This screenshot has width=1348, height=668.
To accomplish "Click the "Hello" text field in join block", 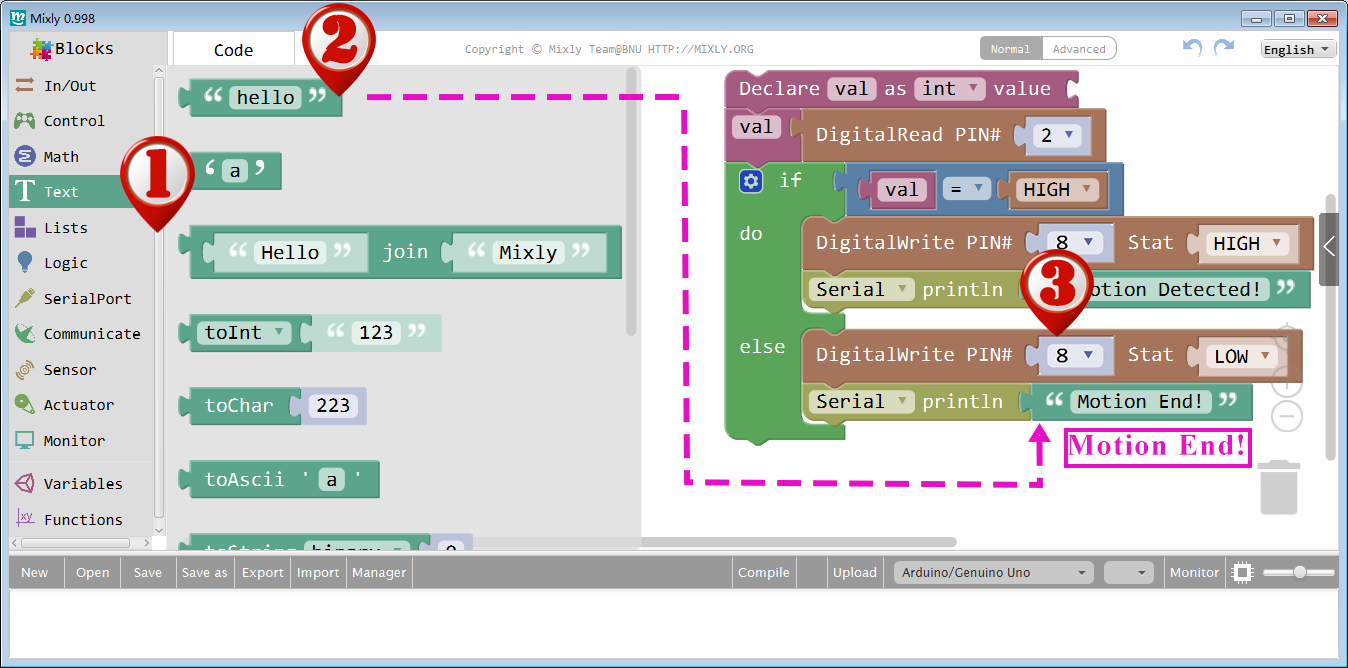I will pyautogui.click(x=290, y=253).
